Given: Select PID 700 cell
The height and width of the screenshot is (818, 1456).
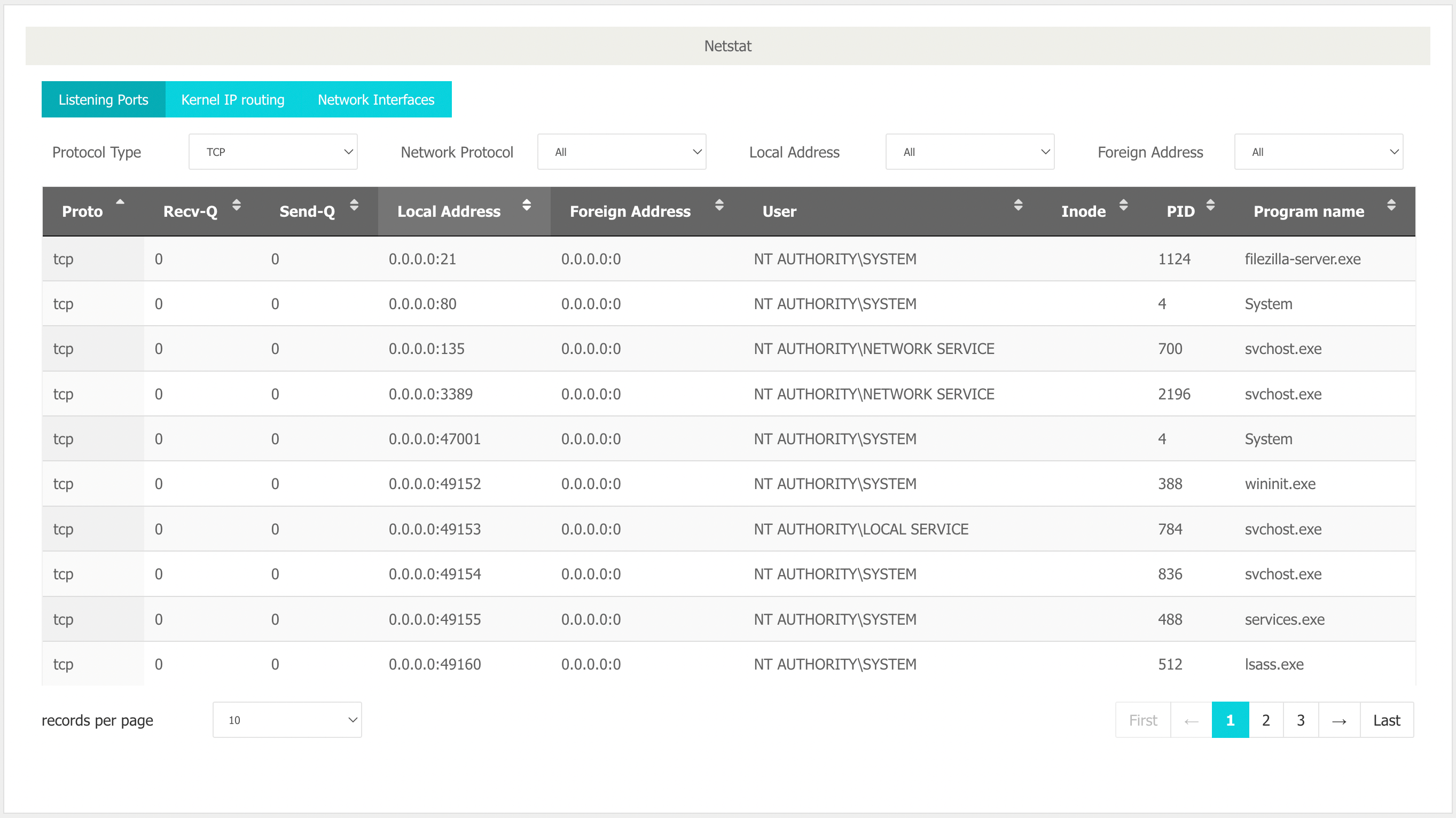Looking at the screenshot, I should [1170, 349].
